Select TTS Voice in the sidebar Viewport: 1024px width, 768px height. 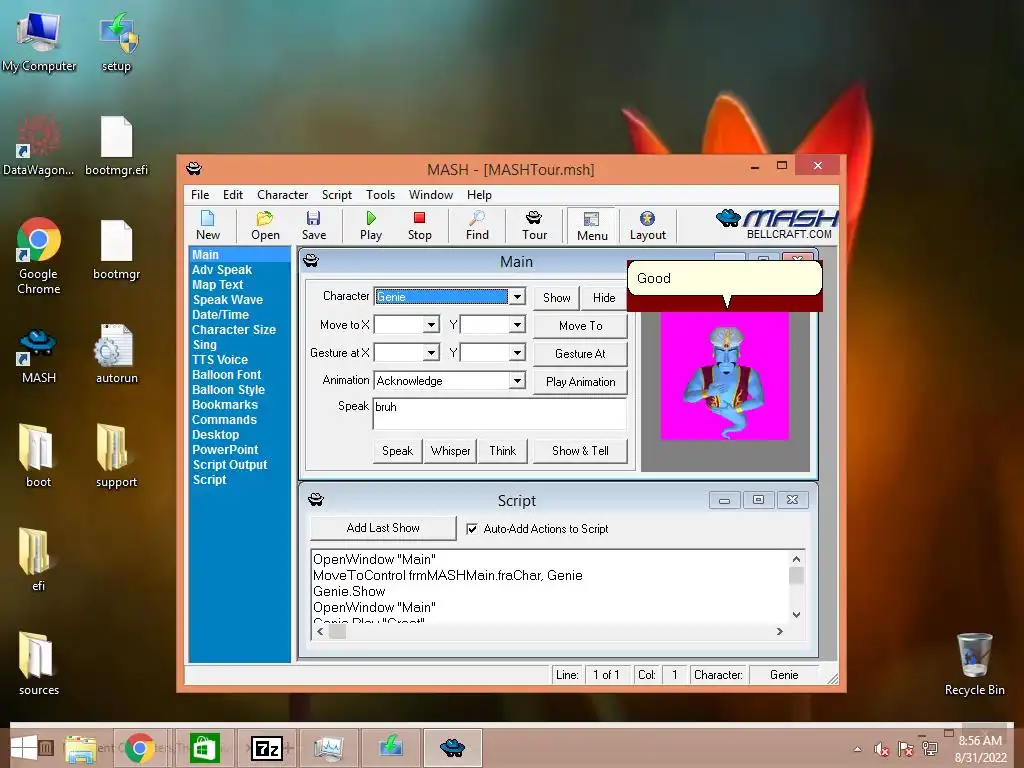(219, 360)
